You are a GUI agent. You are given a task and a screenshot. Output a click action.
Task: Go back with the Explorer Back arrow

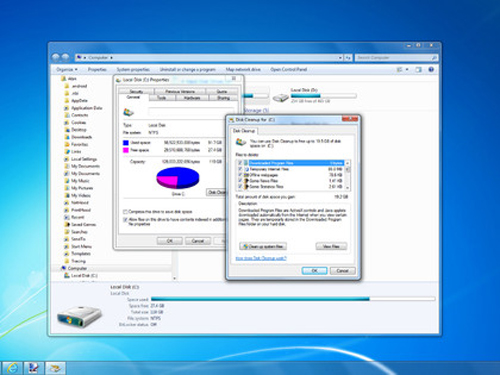click(x=56, y=57)
